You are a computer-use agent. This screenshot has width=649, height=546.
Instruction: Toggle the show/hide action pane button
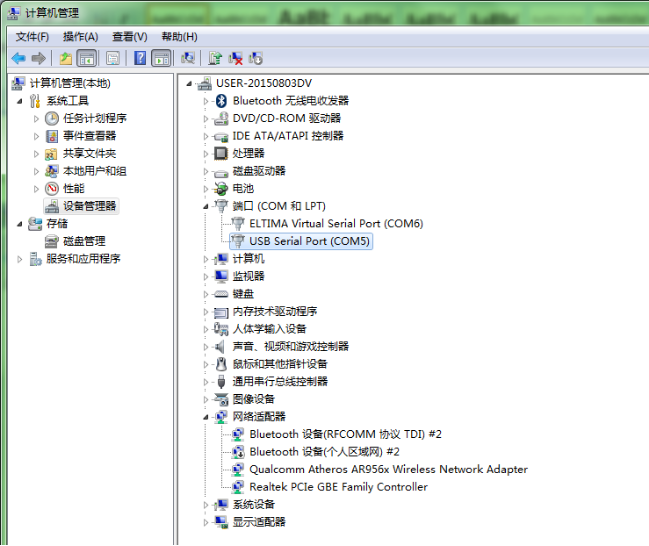coord(161,59)
